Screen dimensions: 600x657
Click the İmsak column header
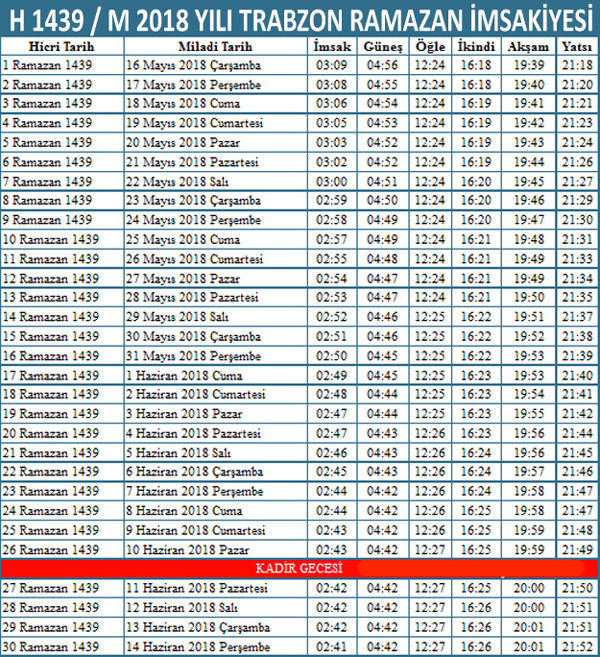coord(330,47)
